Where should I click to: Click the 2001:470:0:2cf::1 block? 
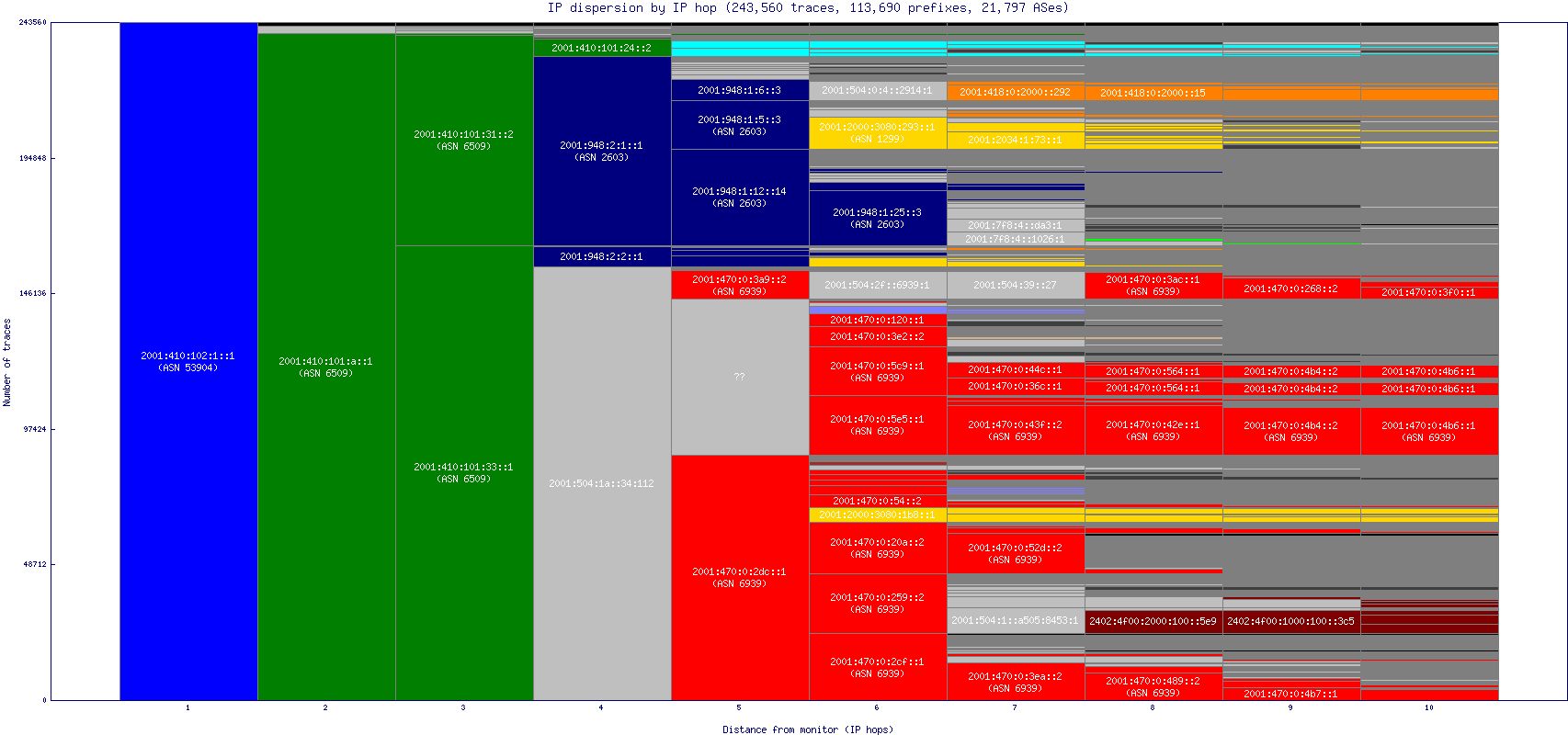point(878,667)
